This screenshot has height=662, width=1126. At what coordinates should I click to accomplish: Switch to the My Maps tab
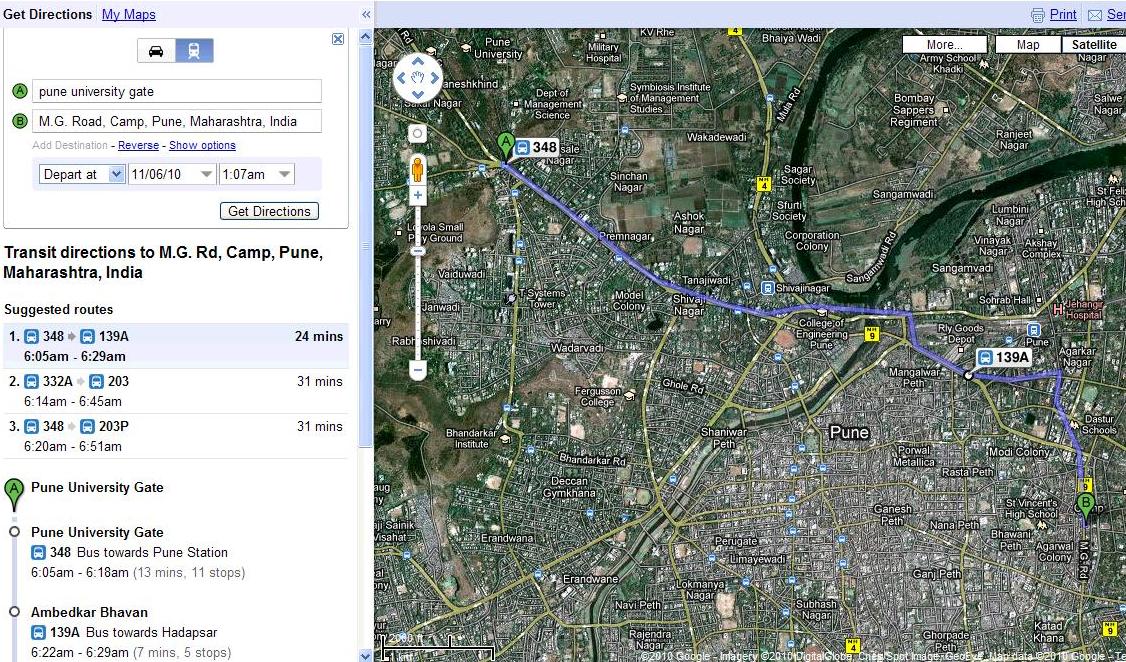coord(129,14)
